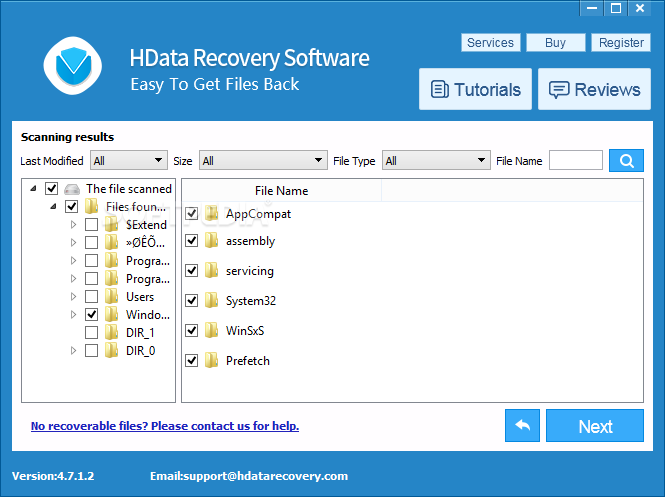Click the $Extend folder icon in tree
This screenshot has height=497, width=665.
(112, 224)
